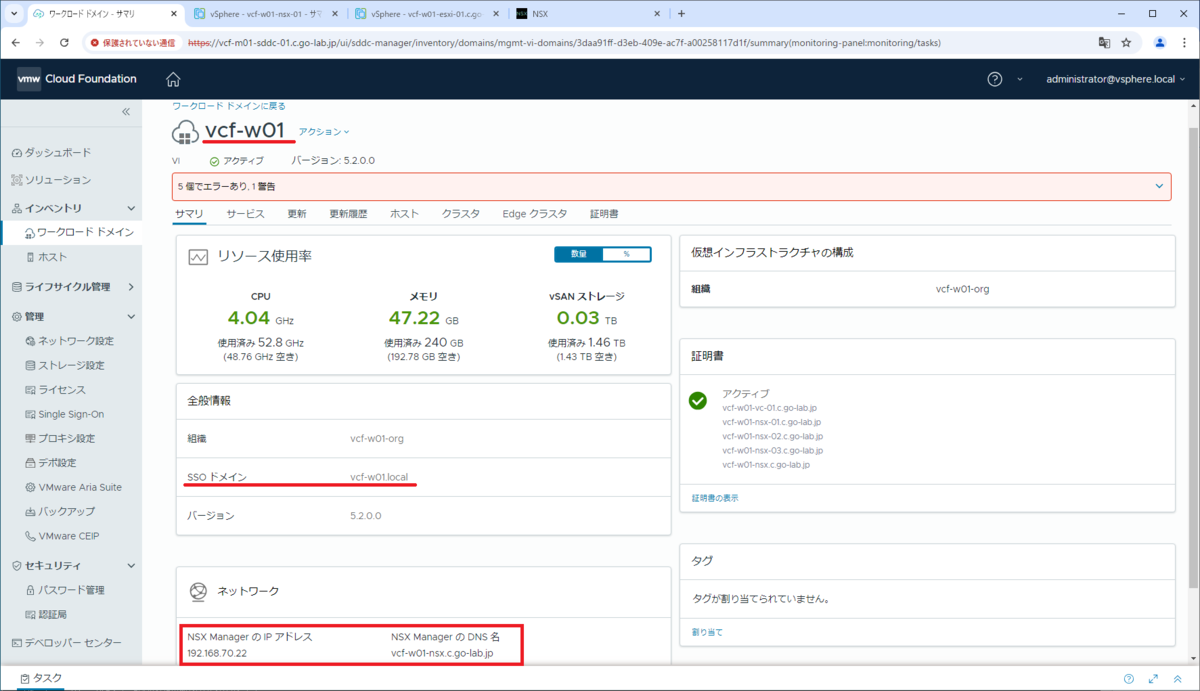The width and height of the screenshot is (1200, 691).
Task: Open administrator@vsphere.local user menu
Action: click(x=1117, y=79)
